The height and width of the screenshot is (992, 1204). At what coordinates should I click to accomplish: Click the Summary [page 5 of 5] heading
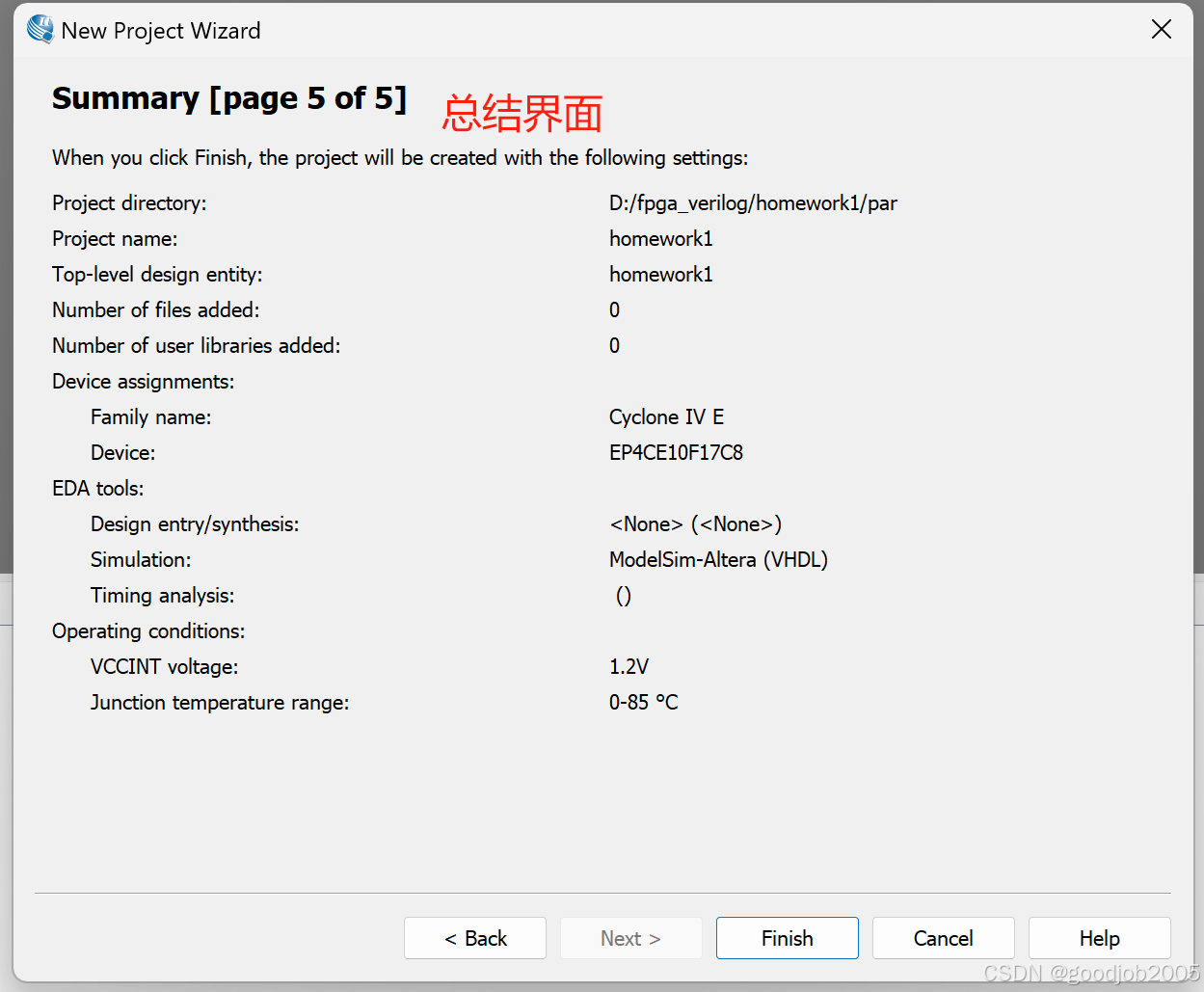[x=229, y=98]
